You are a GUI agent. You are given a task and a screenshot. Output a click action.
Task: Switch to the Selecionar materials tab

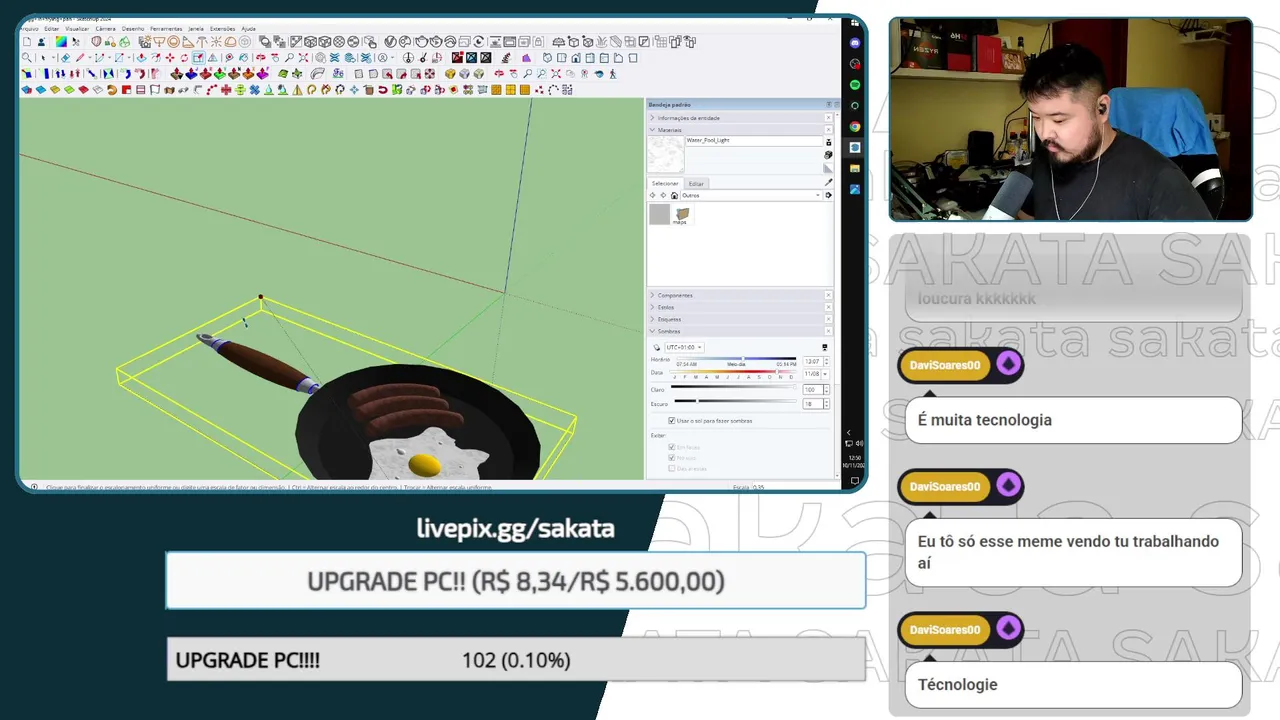tap(665, 184)
